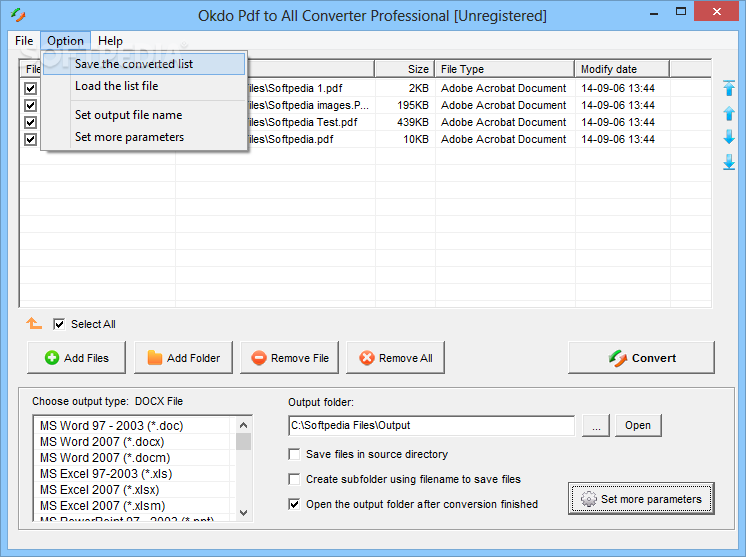Start conversion with the Convert button
This screenshot has width=746, height=557.
(641, 358)
